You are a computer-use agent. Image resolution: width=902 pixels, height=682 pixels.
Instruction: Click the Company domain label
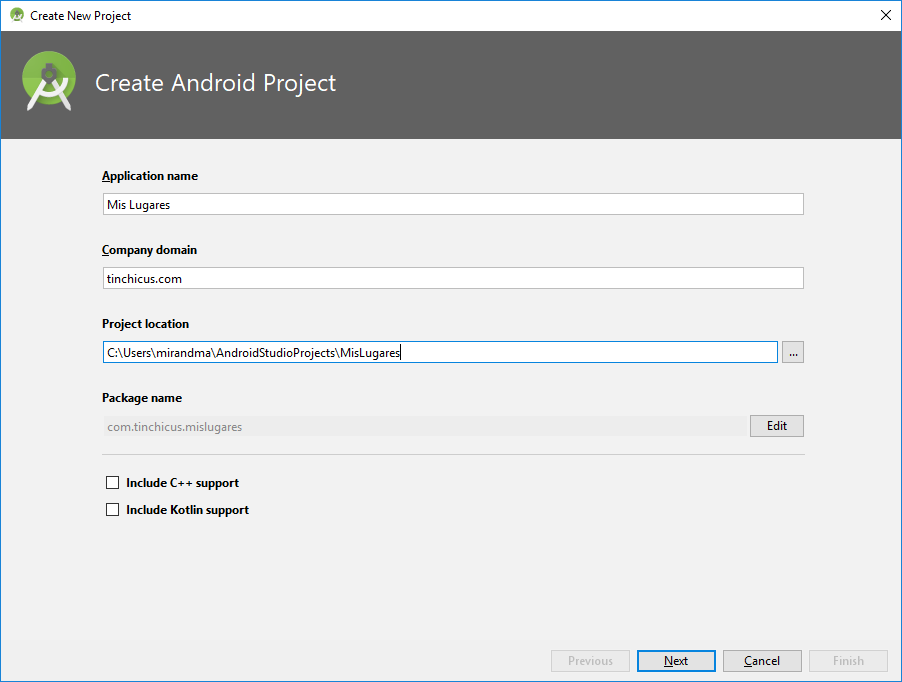point(148,250)
